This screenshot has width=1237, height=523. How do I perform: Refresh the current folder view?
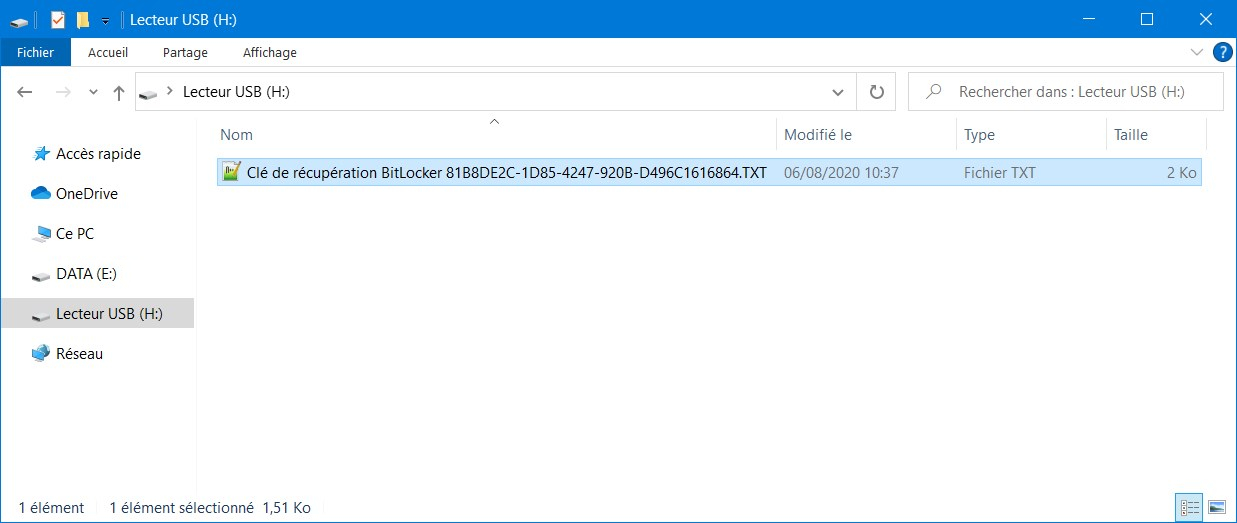click(x=877, y=92)
